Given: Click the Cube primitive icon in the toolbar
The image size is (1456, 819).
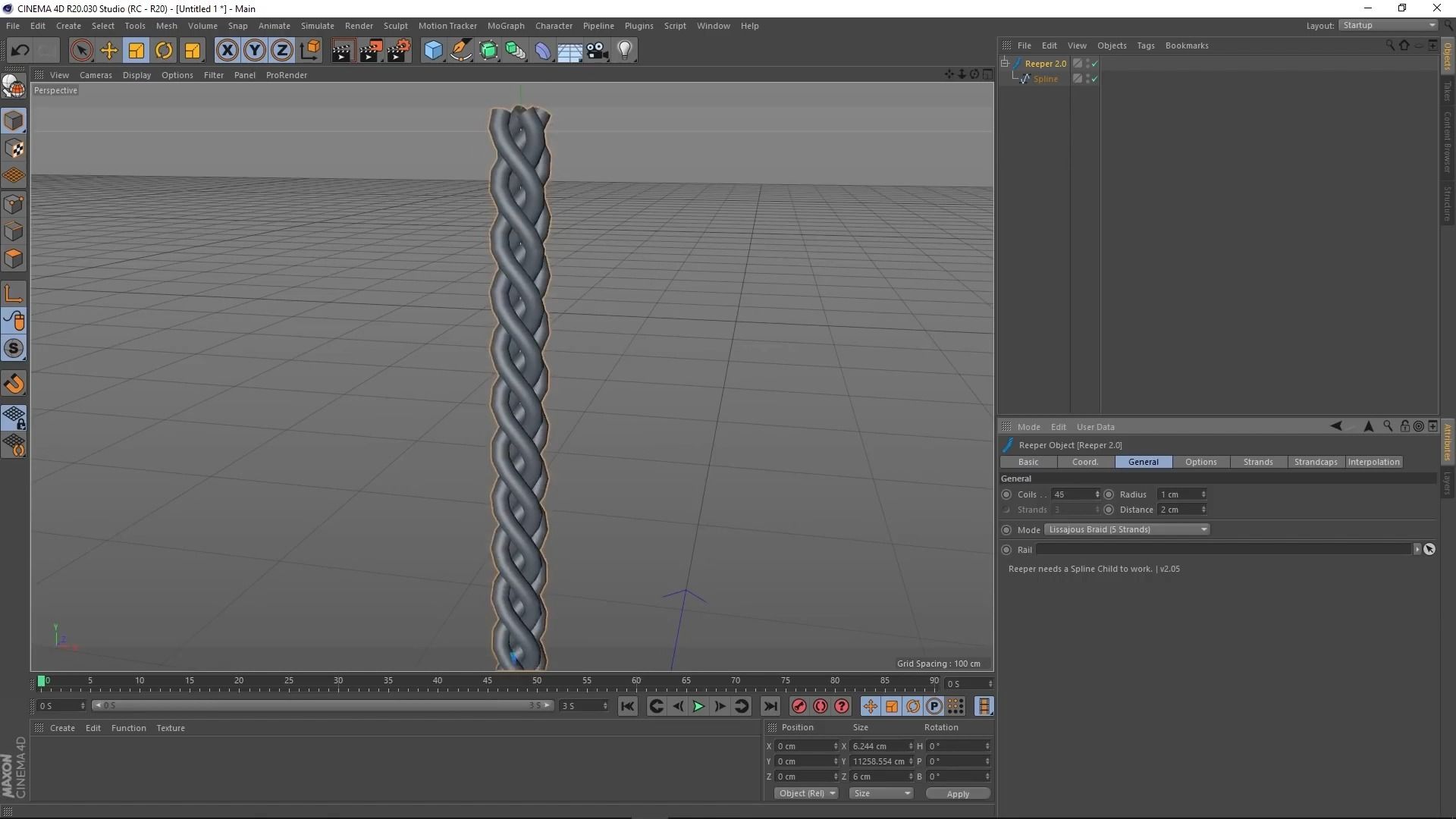Looking at the screenshot, I should (x=433, y=50).
